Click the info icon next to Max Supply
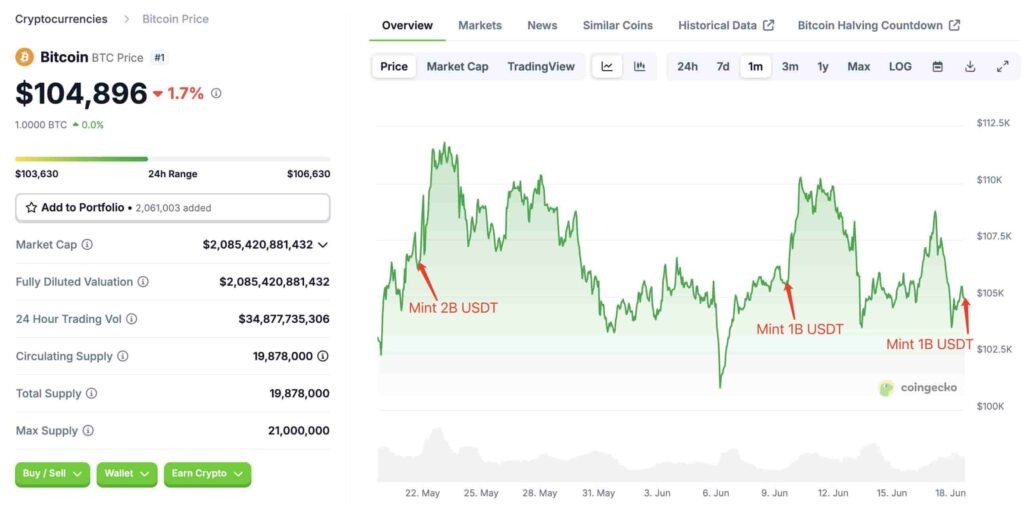The height and width of the screenshot is (505, 1024). pos(88,431)
